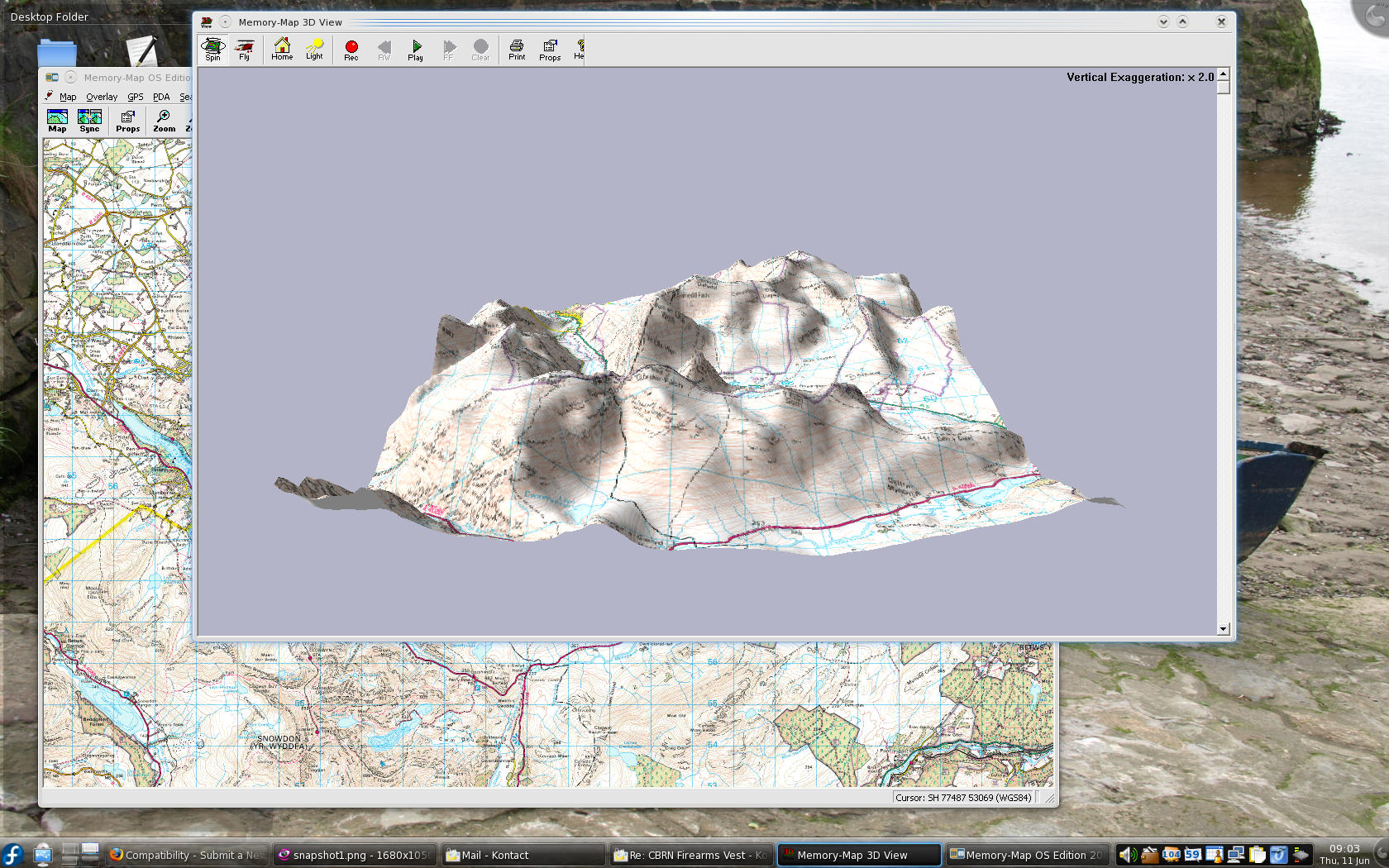This screenshot has width=1389, height=868.
Task: Start recording with the Rec button
Action: pyautogui.click(x=351, y=50)
